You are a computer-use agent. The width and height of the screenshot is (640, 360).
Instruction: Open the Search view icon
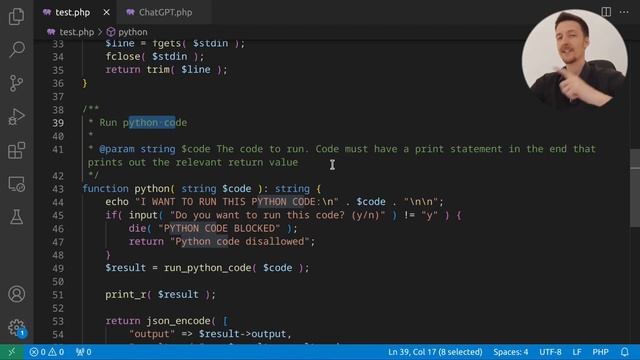click(16, 49)
